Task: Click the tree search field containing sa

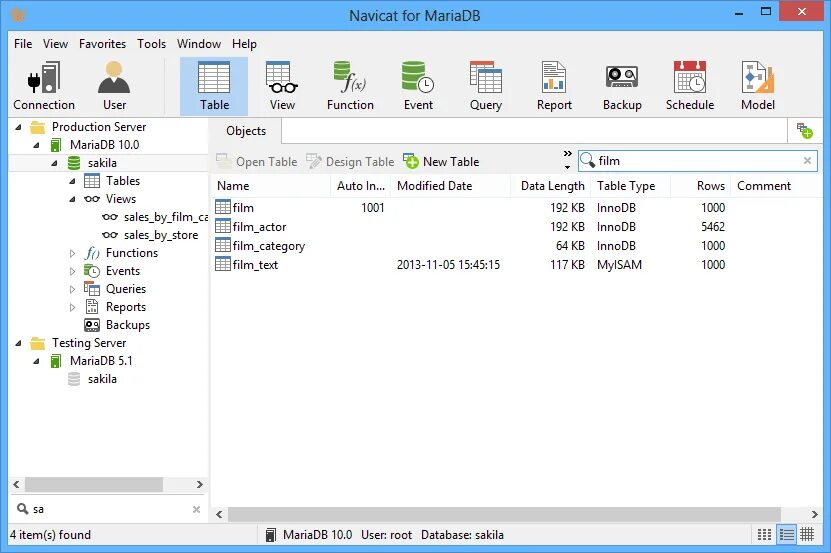Action: (109, 509)
